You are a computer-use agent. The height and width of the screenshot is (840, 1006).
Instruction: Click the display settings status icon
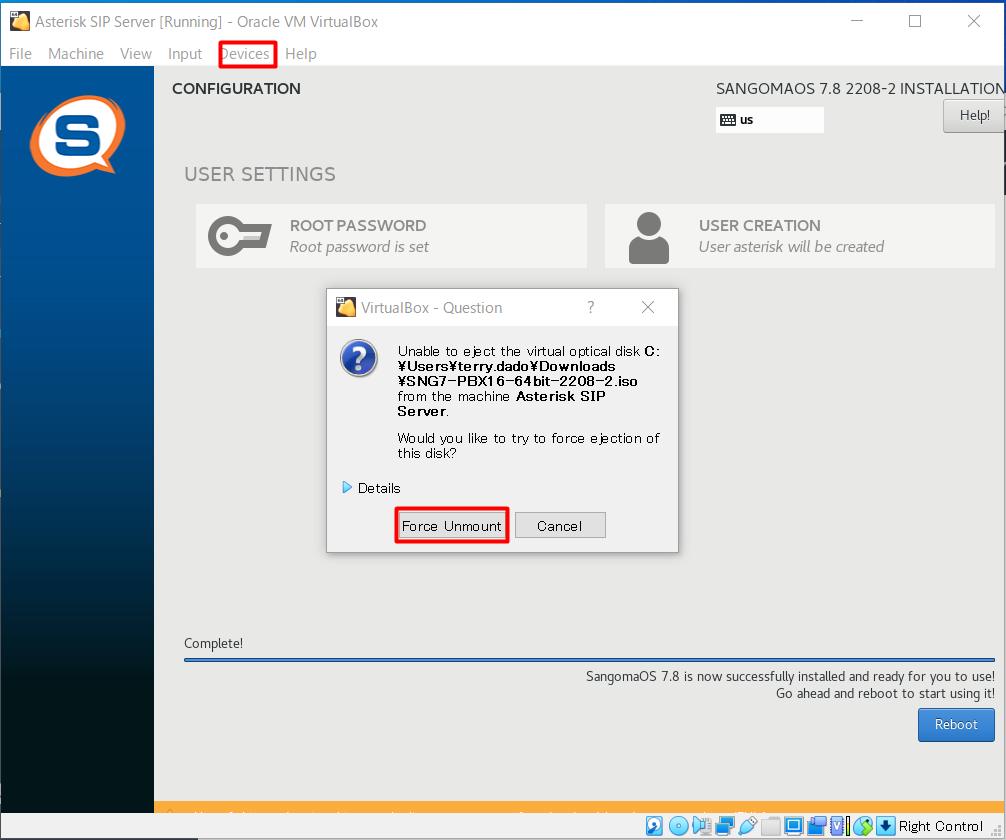[x=794, y=826]
